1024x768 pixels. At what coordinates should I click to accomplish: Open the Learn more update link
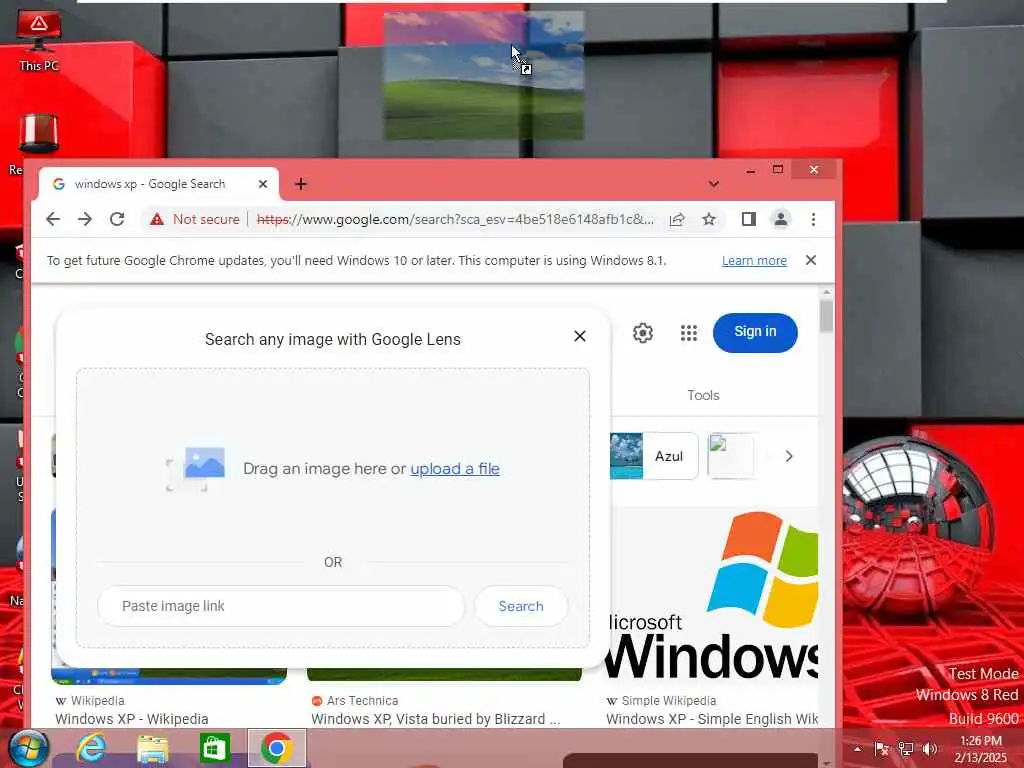[754, 261]
